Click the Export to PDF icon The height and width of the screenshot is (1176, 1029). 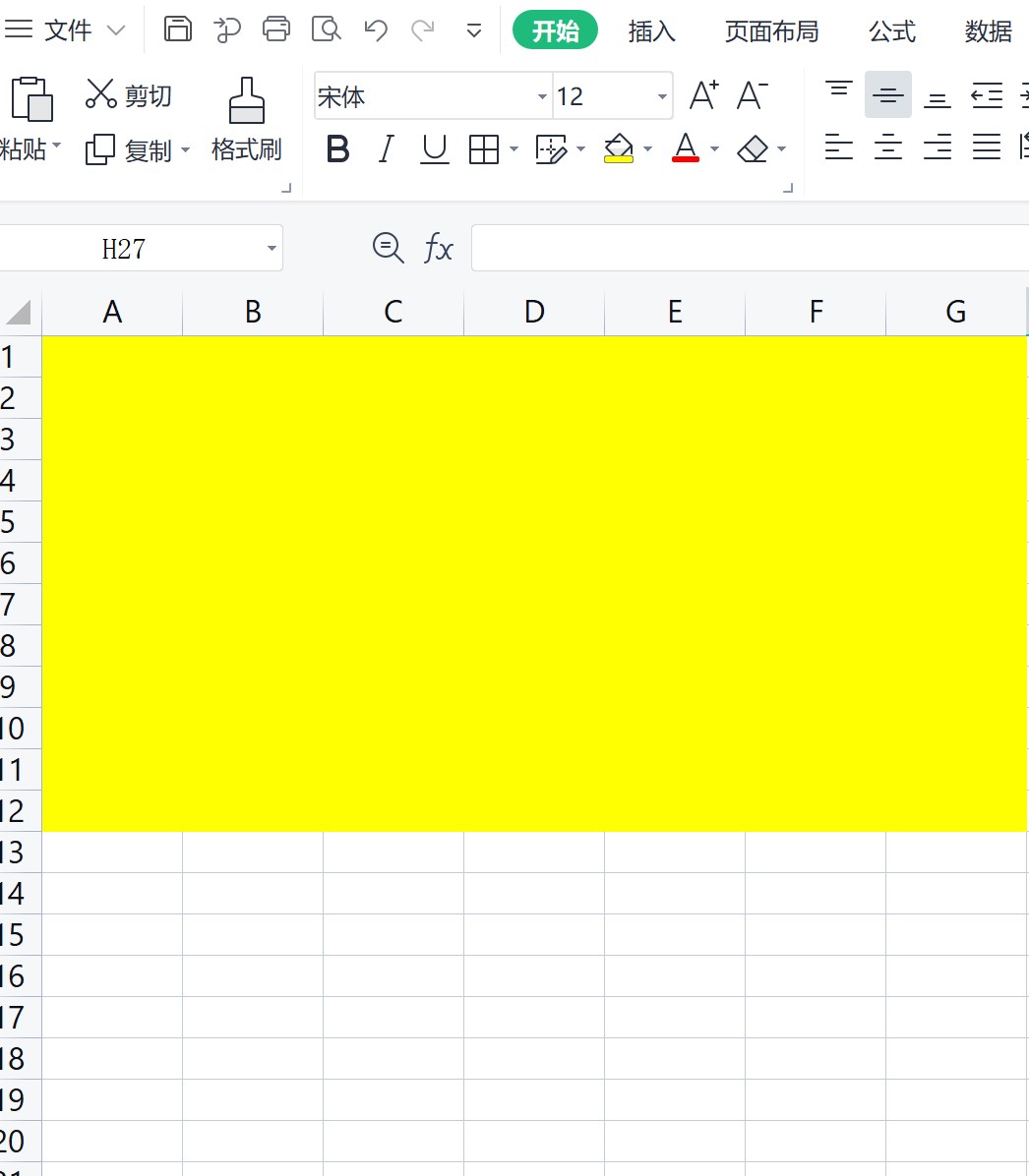(226, 30)
